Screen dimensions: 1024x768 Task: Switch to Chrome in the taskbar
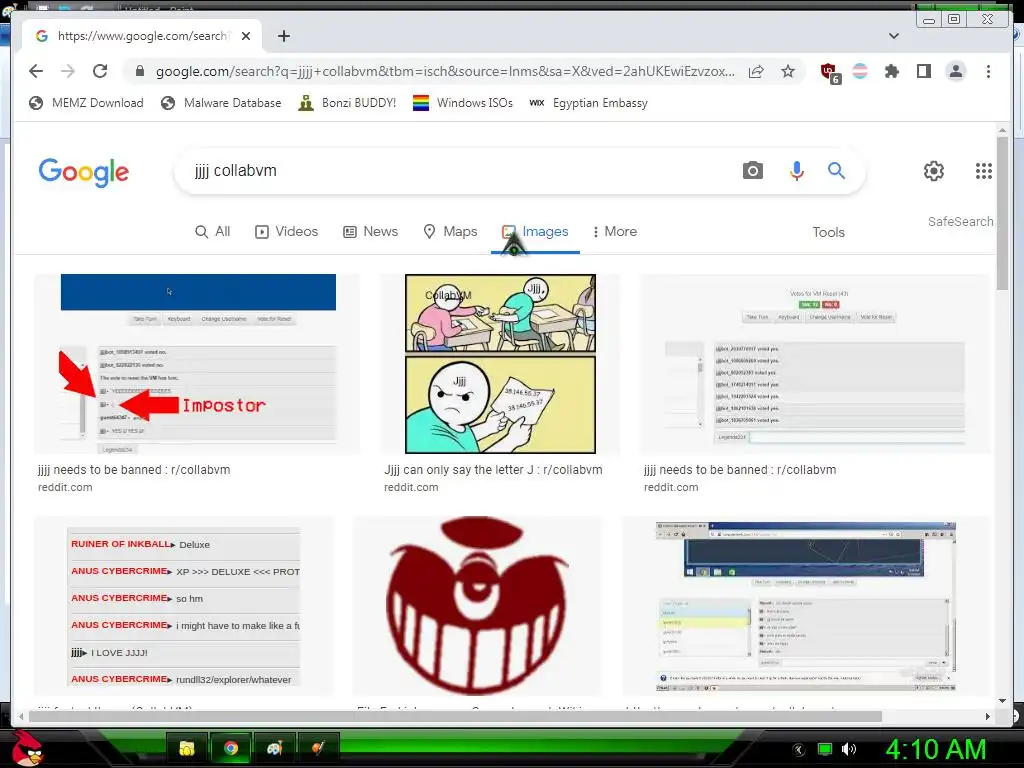pos(231,748)
